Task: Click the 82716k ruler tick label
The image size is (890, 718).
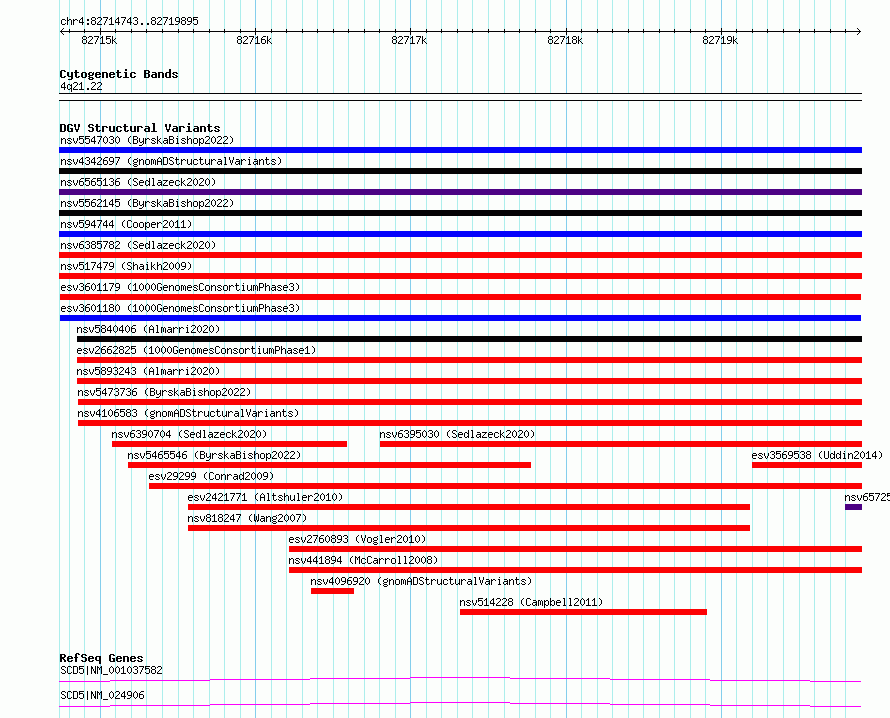Action: [x=254, y=40]
